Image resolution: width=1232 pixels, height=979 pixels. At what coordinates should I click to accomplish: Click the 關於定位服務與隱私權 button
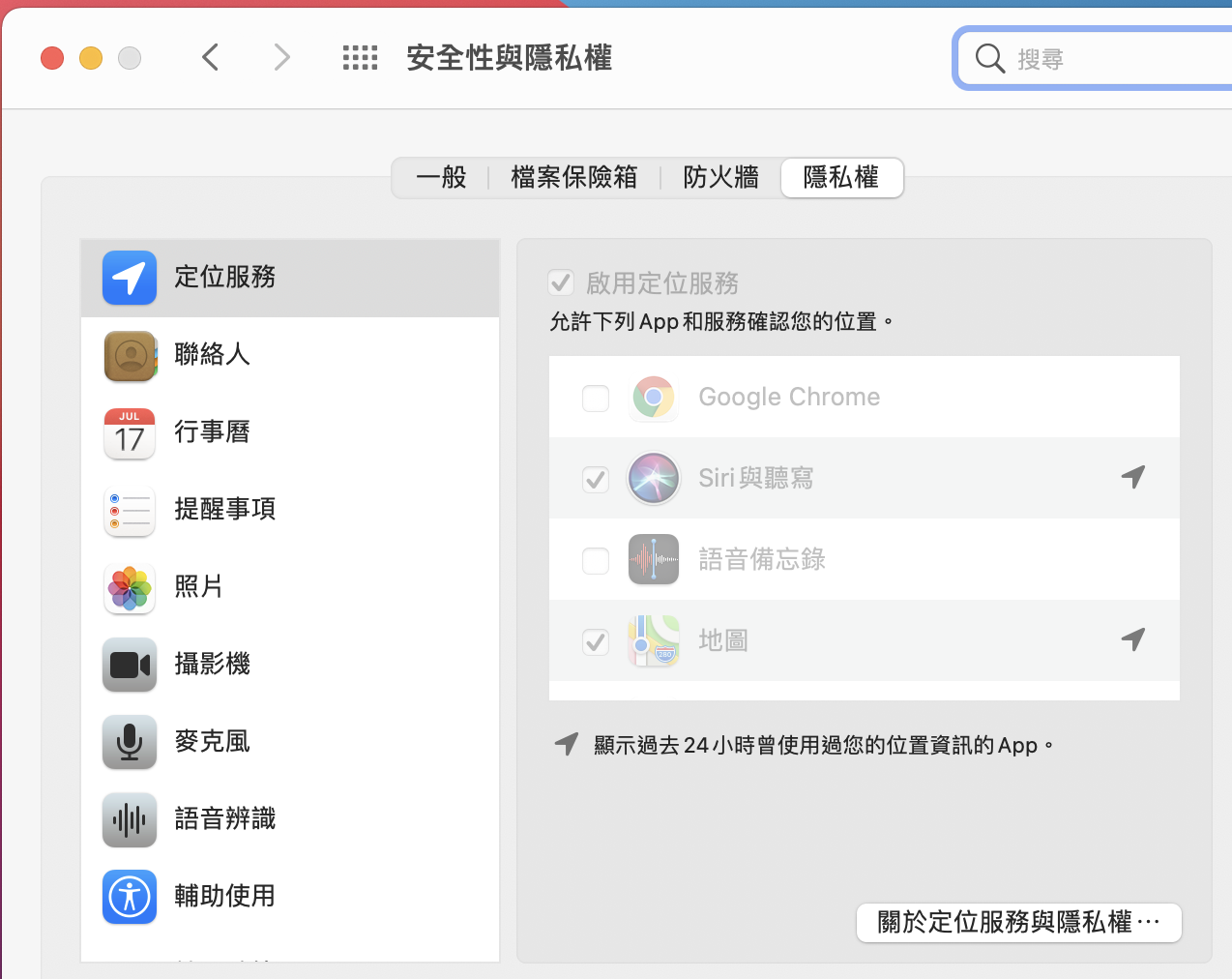coord(1018,922)
